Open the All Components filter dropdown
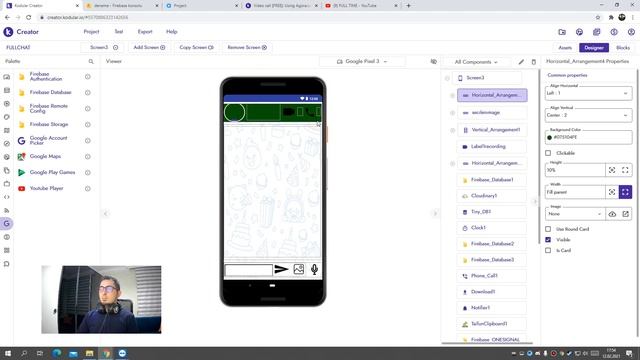The width and height of the screenshot is (640, 360). (476, 62)
